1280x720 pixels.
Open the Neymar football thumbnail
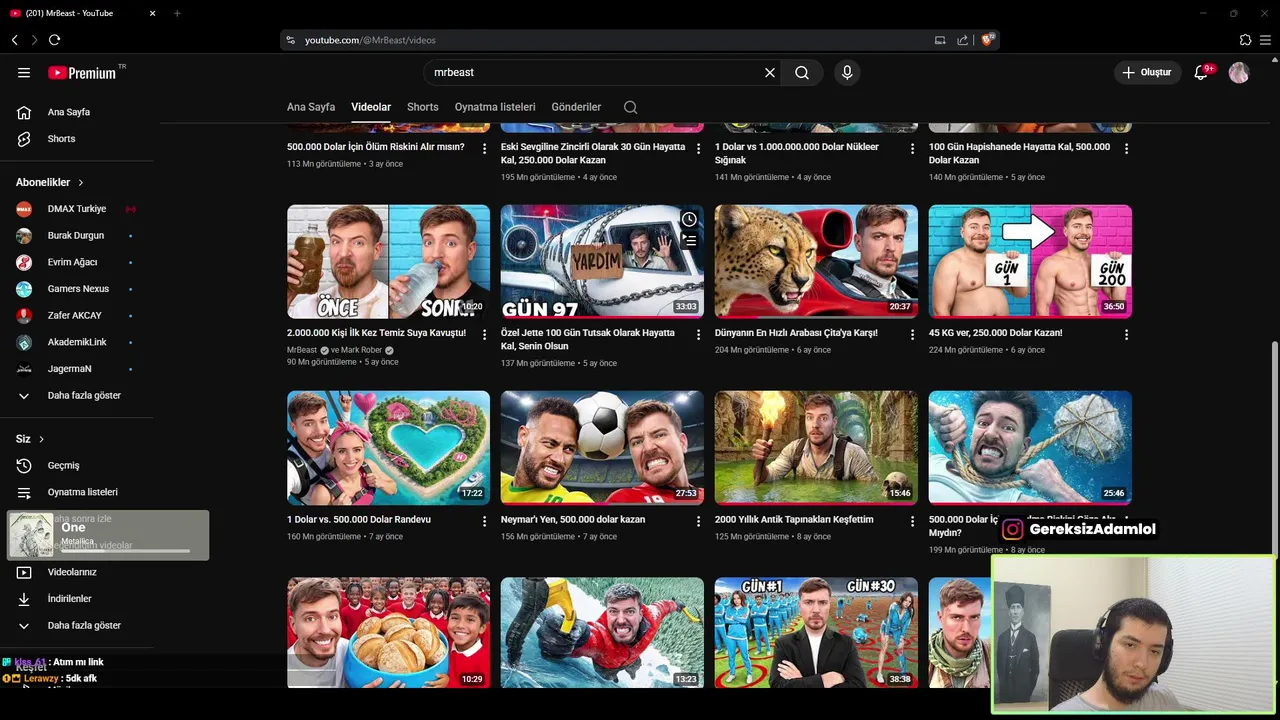[602, 448]
